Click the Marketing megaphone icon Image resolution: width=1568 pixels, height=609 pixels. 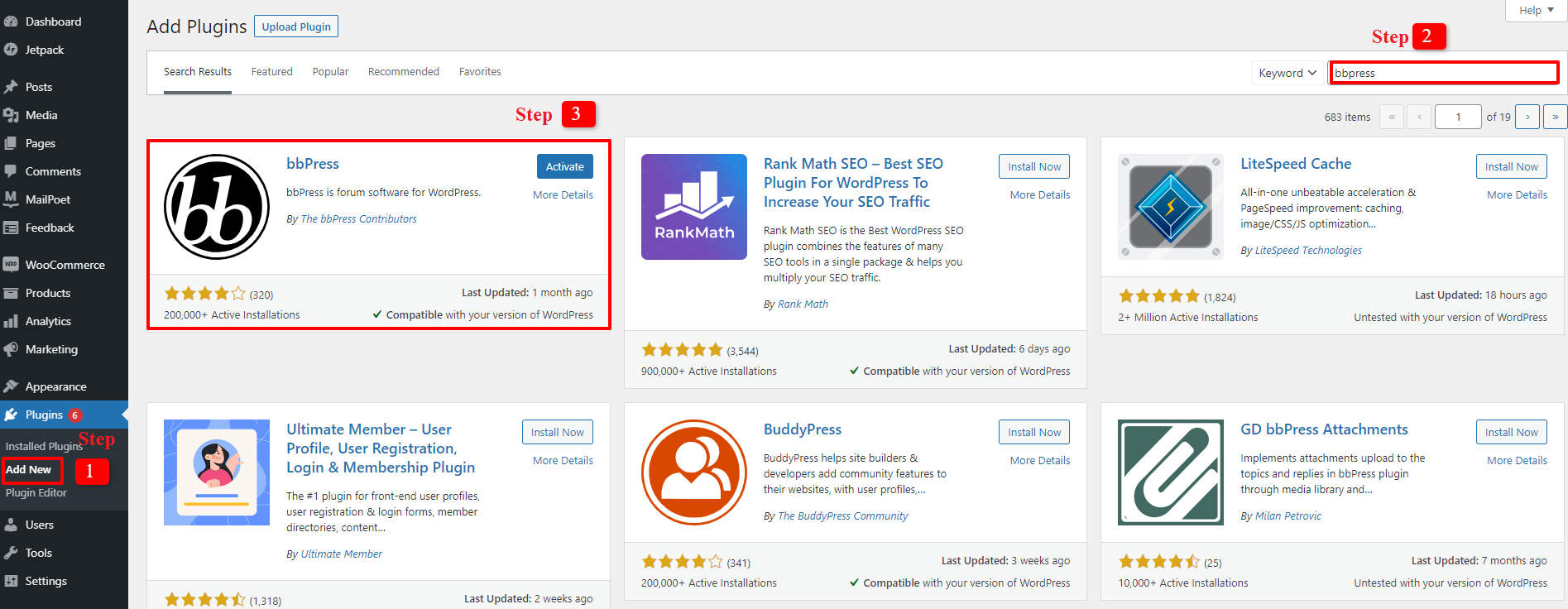[11, 349]
